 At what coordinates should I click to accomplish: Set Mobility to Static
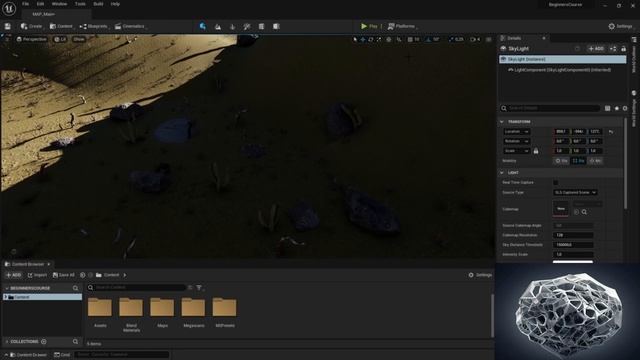(562, 161)
